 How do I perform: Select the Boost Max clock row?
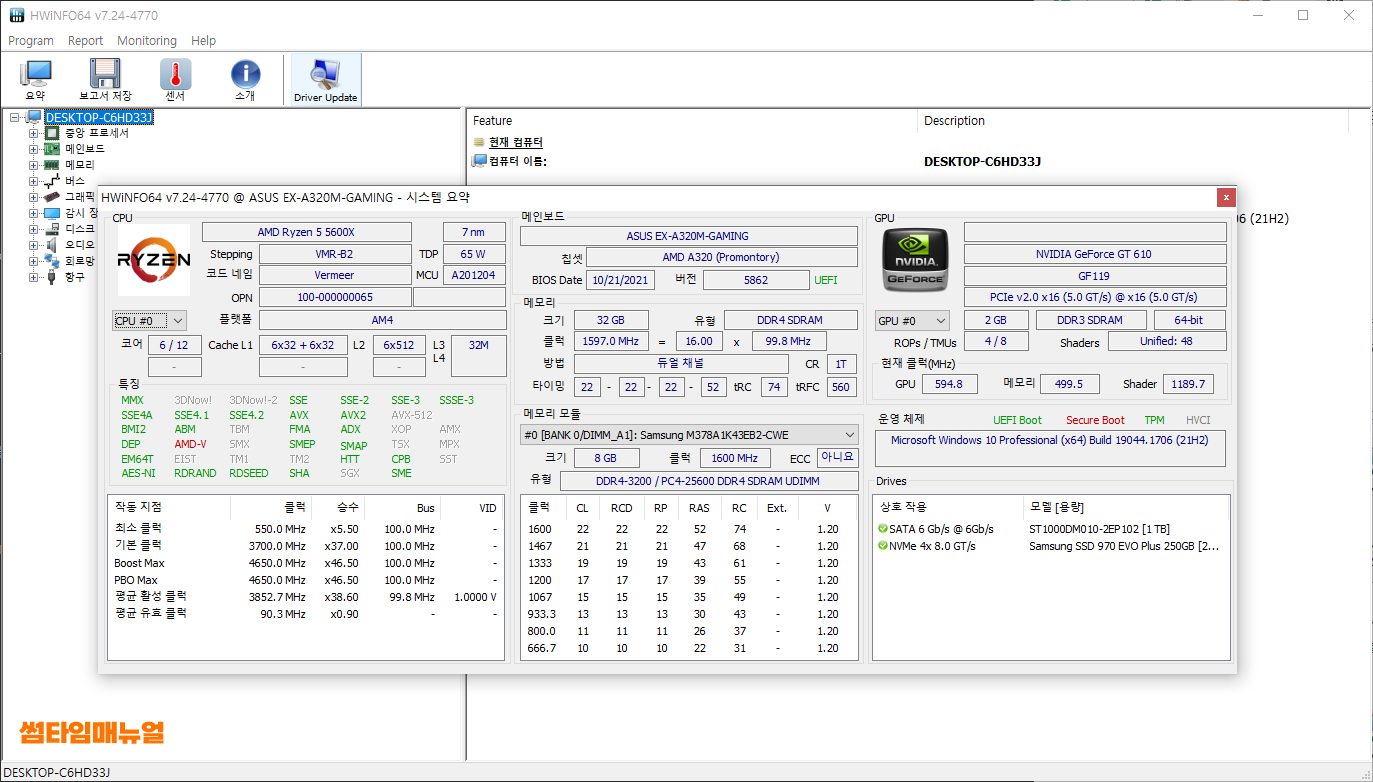click(x=305, y=563)
